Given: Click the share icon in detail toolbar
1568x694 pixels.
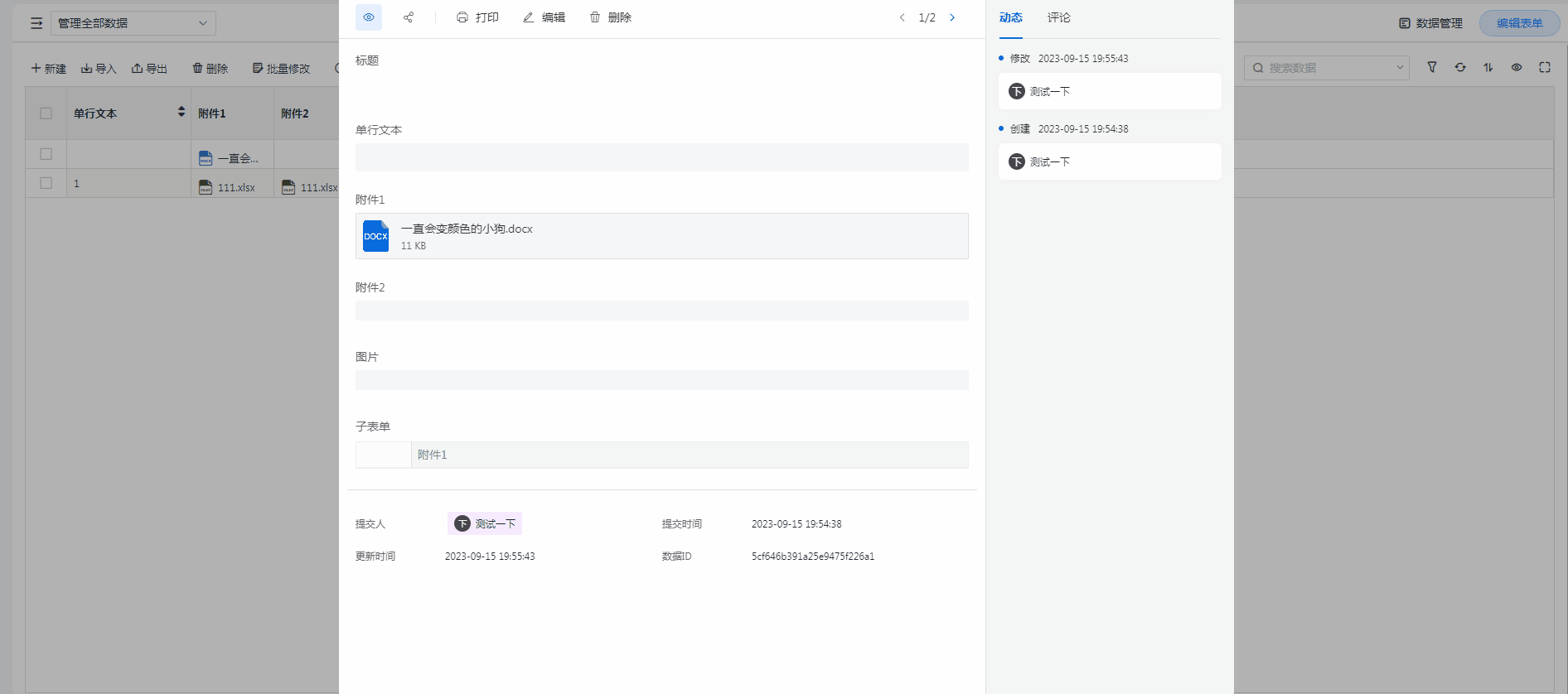Looking at the screenshot, I should (409, 17).
